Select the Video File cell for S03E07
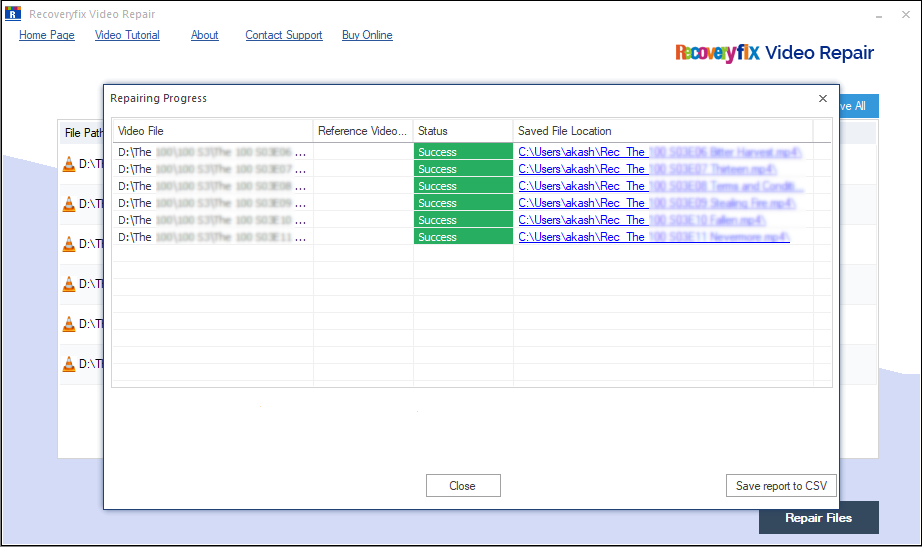924x548 pixels. tap(213, 169)
